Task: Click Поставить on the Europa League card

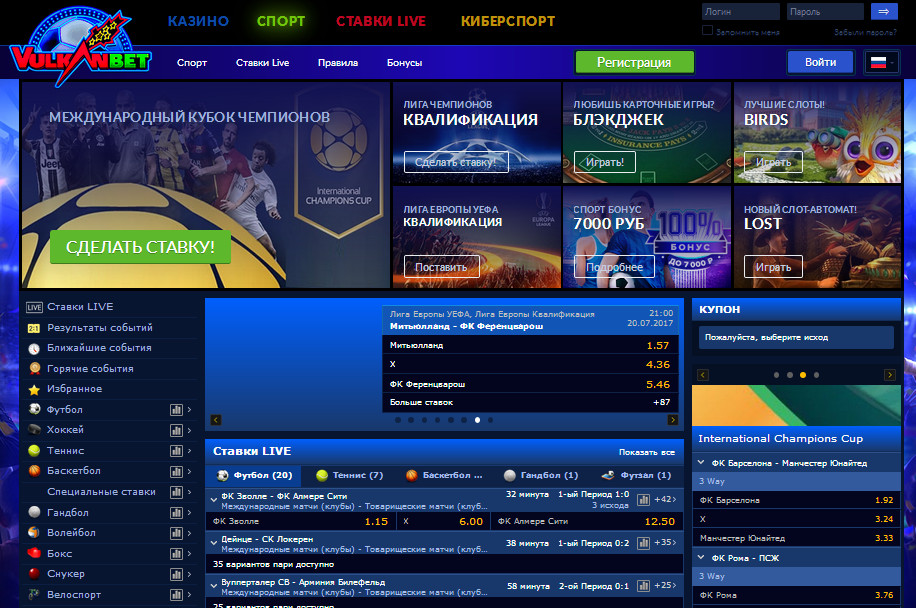Action: [x=442, y=267]
